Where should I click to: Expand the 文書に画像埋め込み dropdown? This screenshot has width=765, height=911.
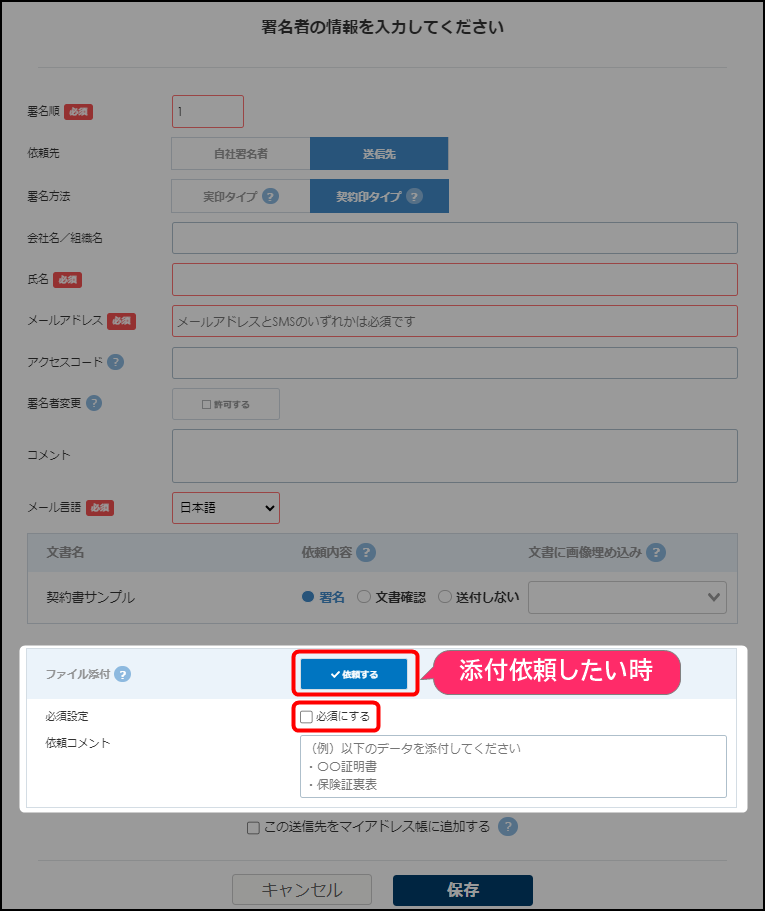[x=627, y=597]
